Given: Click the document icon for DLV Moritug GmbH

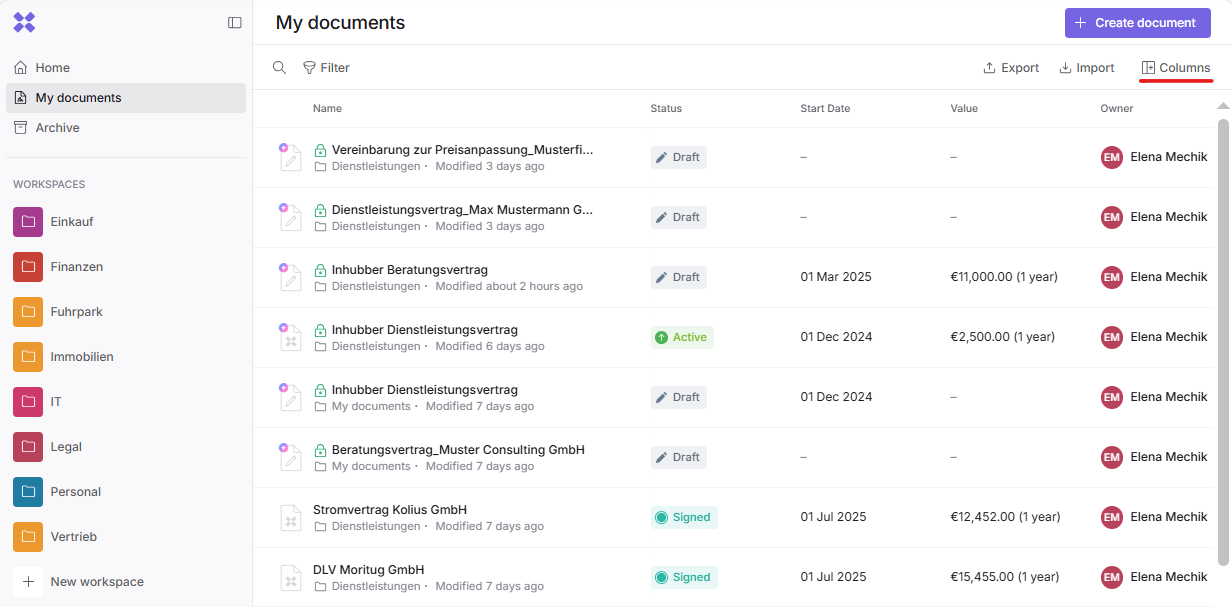Looking at the screenshot, I should coord(290,578).
